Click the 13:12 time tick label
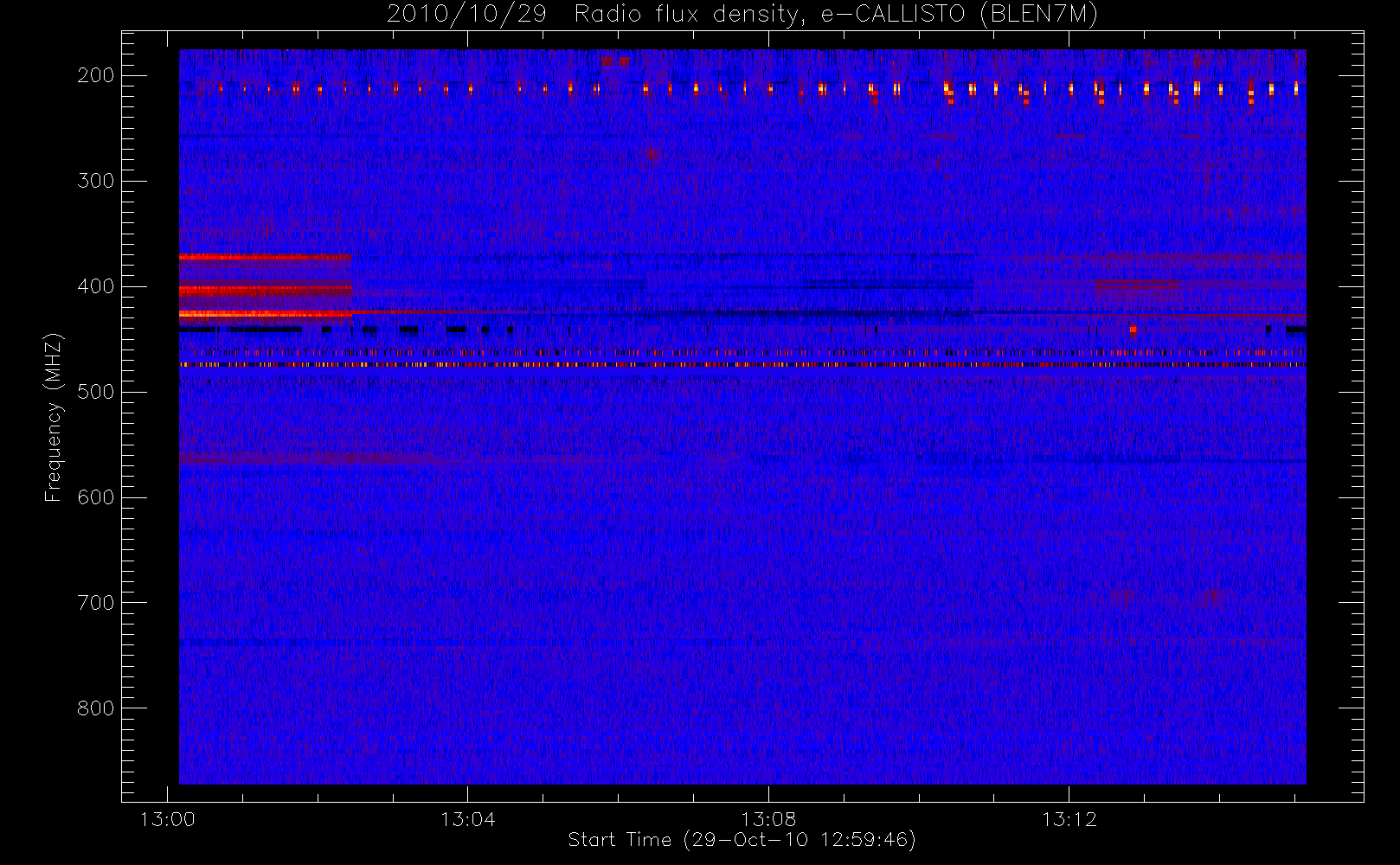 1069,819
